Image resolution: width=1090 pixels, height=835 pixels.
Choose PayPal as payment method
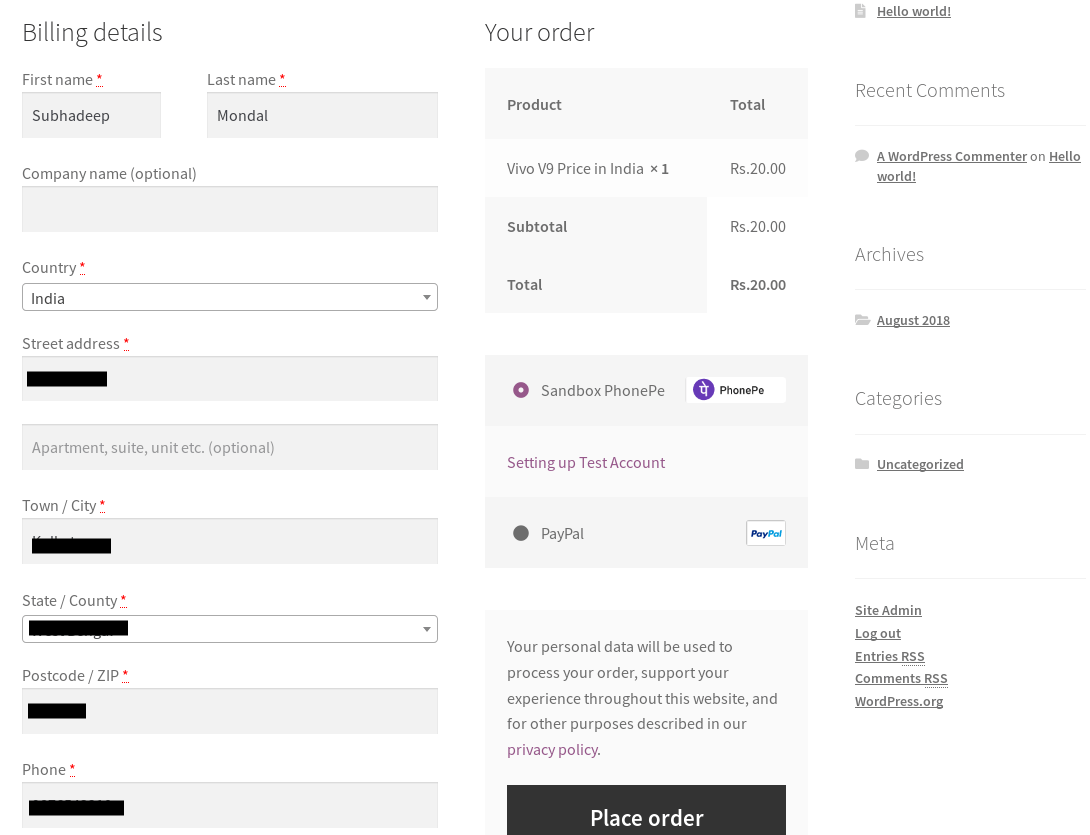[x=520, y=533]
